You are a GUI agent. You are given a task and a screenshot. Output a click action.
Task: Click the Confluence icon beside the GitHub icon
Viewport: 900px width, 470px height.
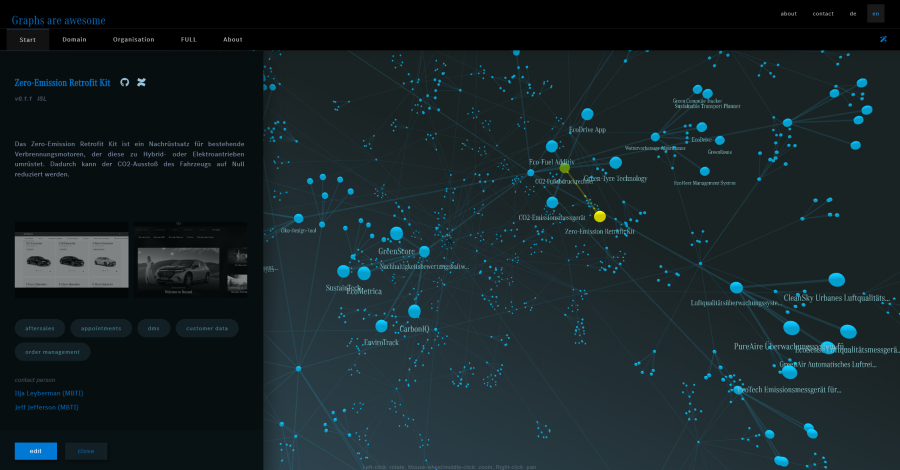click(142, 82)
